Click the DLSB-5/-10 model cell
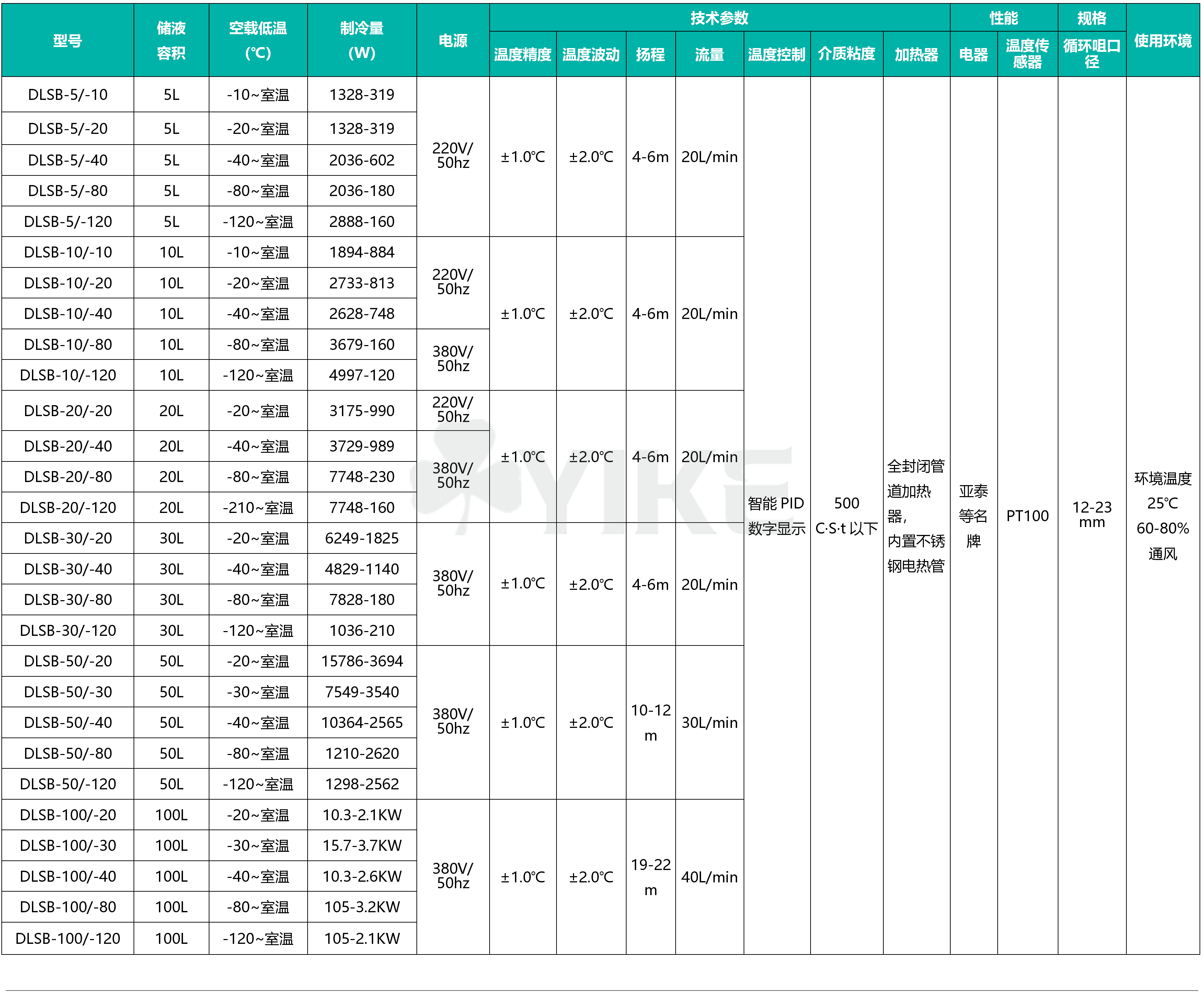 click(68, 94)
